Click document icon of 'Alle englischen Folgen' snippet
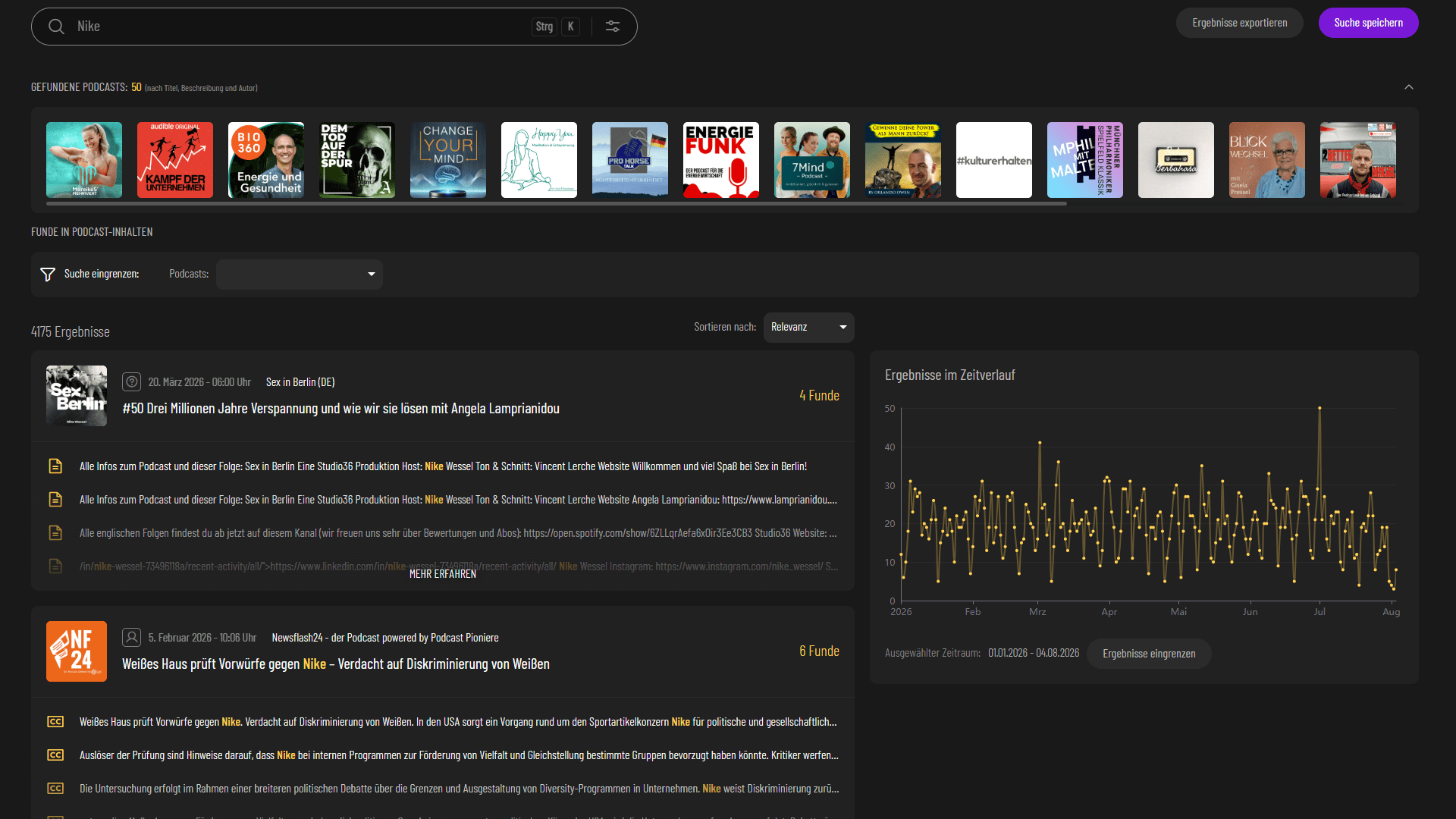Screen dimensions: 1456x819 tap(55, 533)
